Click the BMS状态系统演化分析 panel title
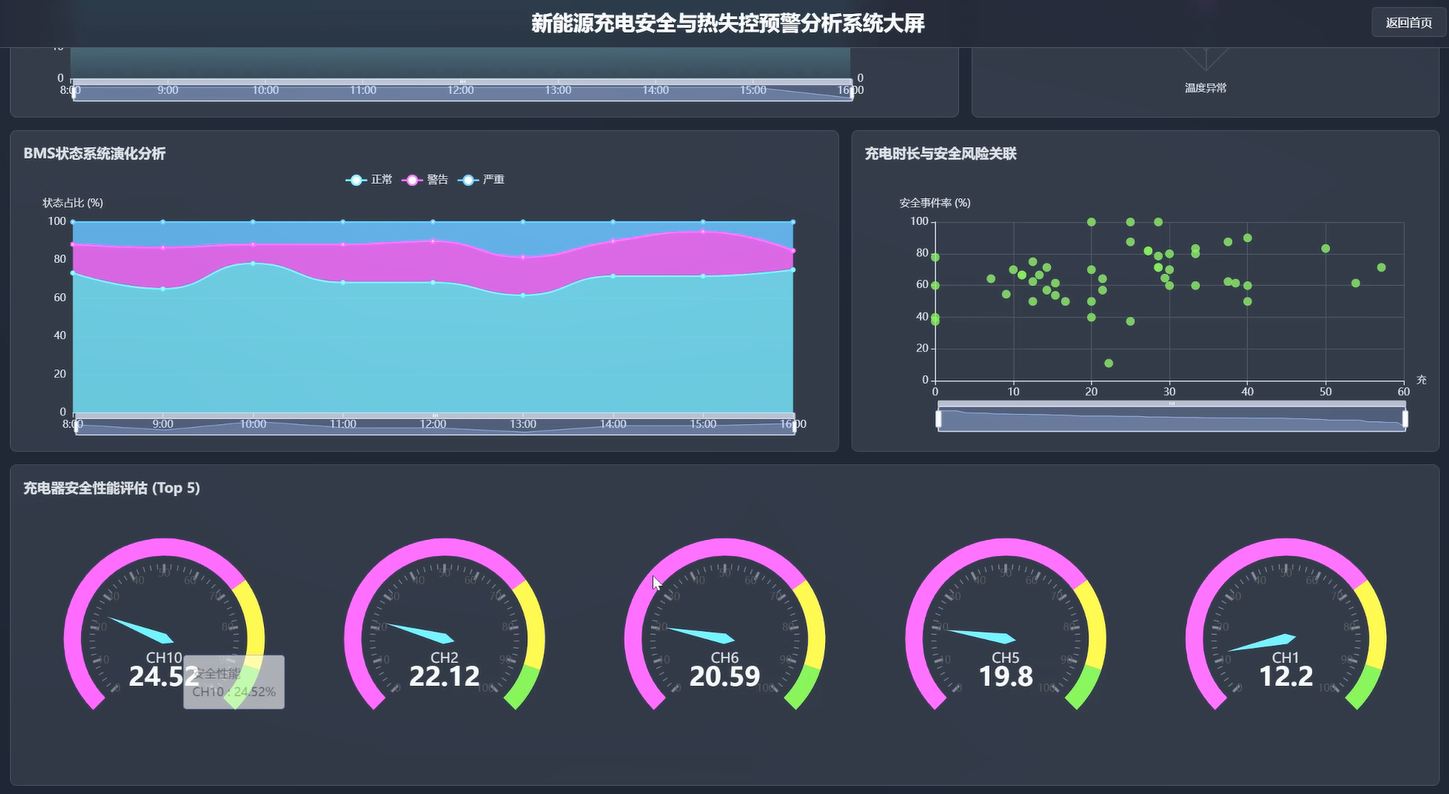The height and width of the screenshot is (794, 1449). [95, 153]
